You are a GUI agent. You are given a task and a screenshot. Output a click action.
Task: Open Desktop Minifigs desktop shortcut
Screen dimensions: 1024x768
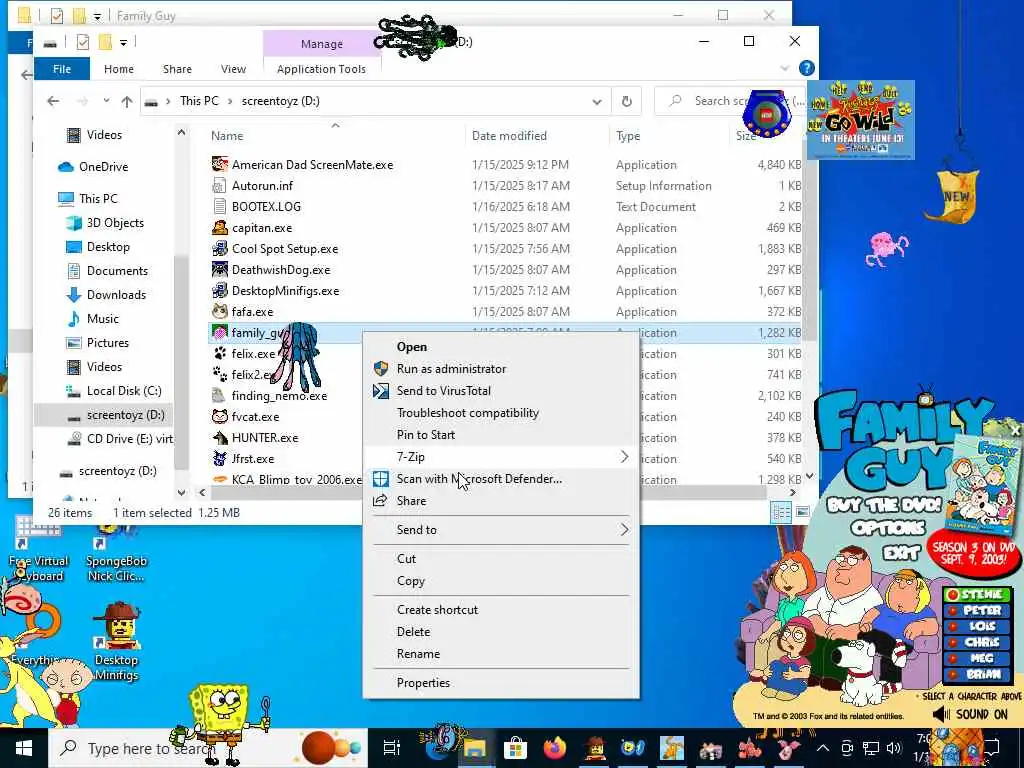click(x=116, y=641)
